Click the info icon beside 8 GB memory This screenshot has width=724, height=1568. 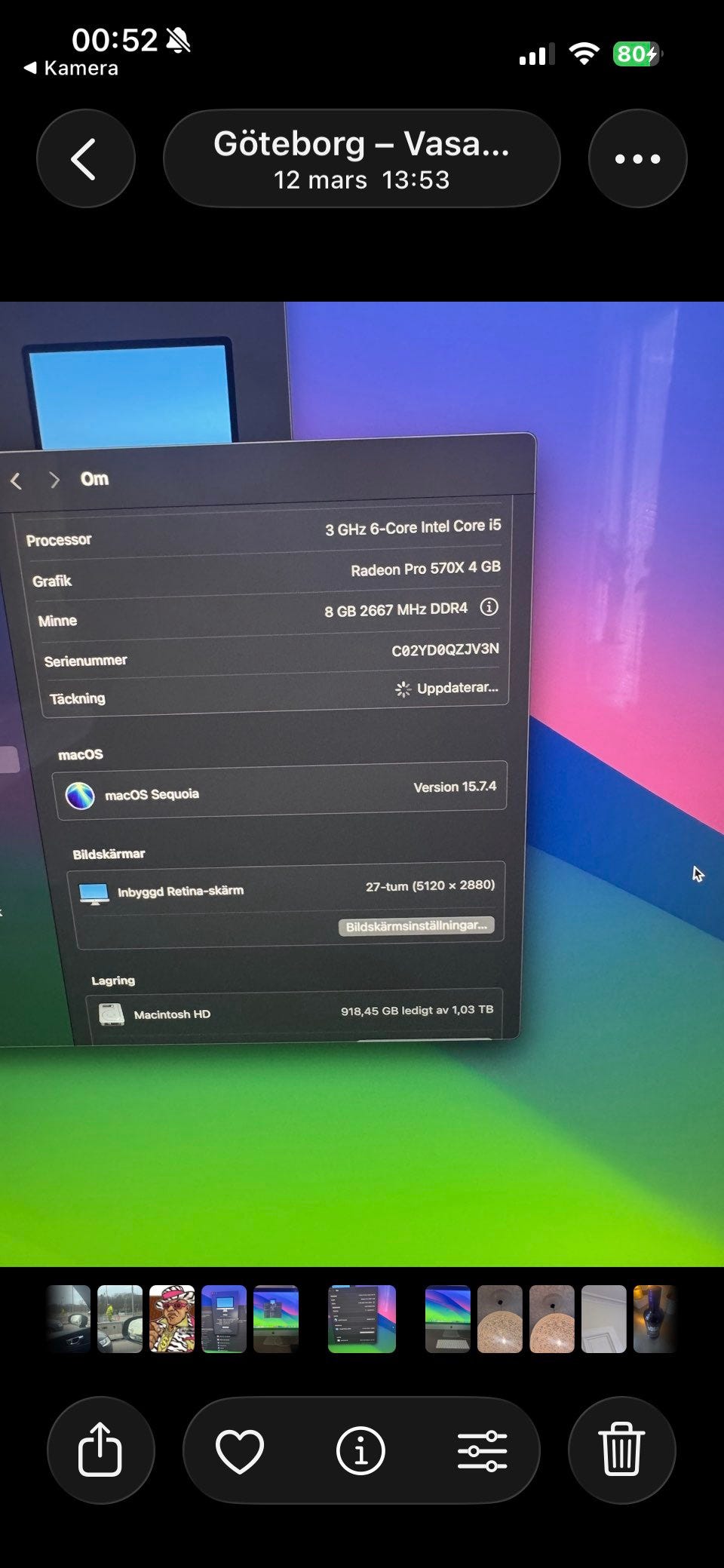click(x=489, y=607)
